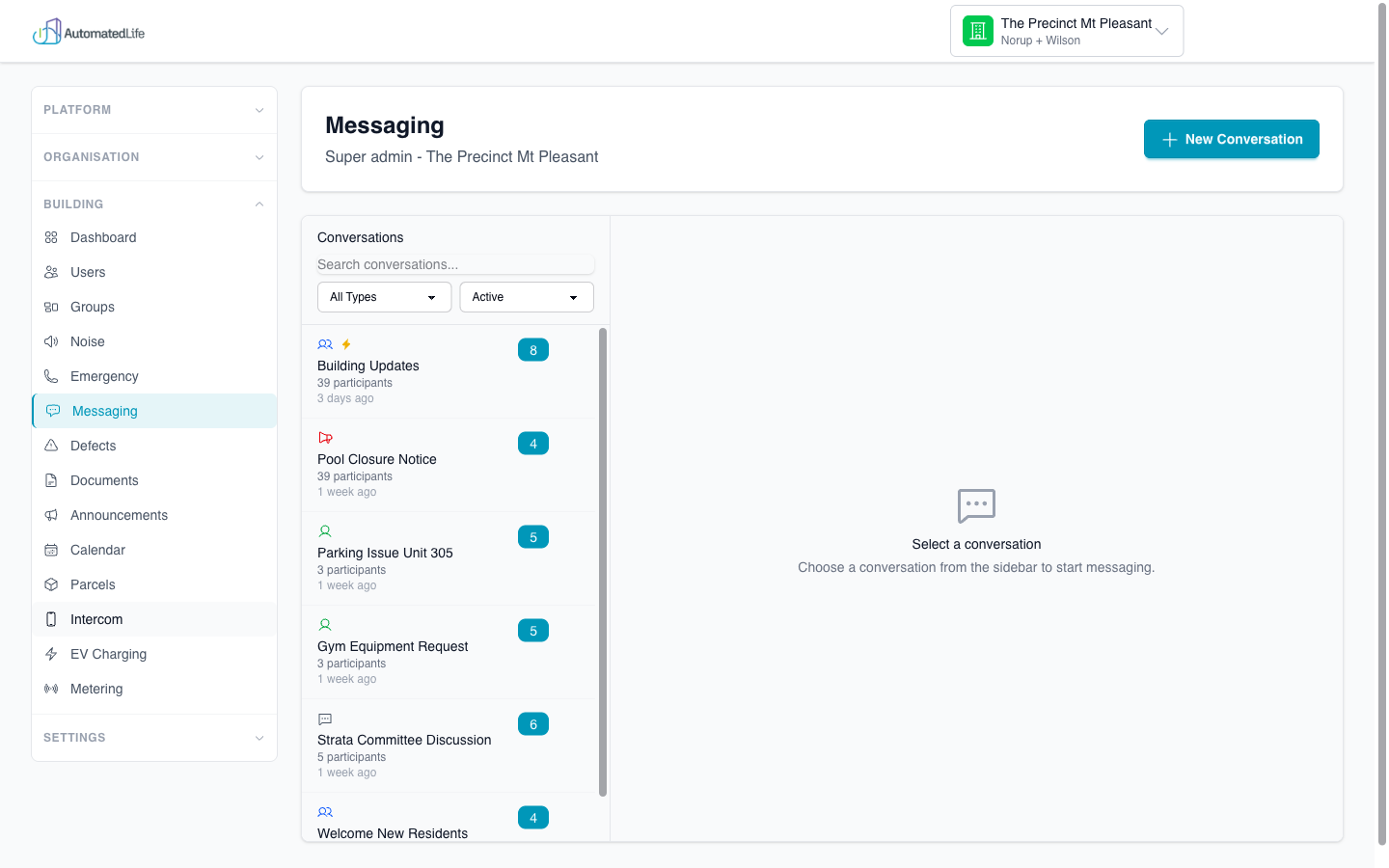This screenshot has width=1389, height=868.
Task: Click the Search conversations input field
Action: coord(455,264)
